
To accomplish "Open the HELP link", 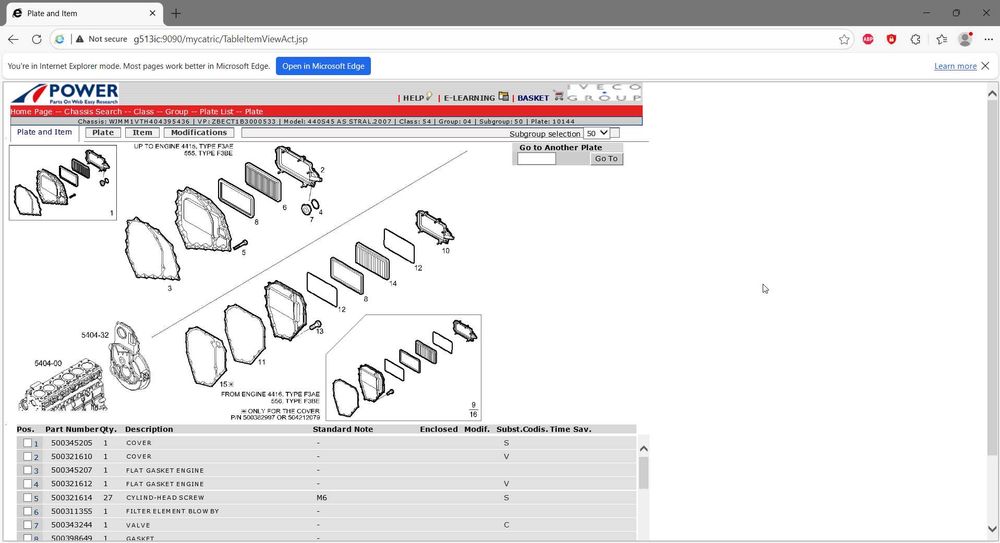I will [413, 98].
